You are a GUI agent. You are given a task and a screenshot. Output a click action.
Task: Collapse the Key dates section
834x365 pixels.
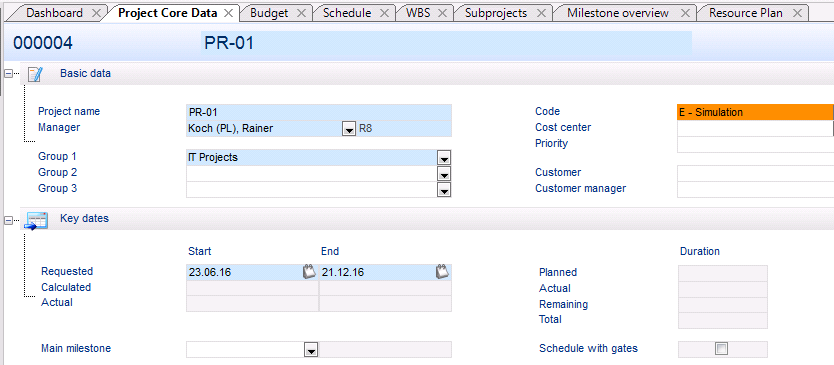8,220
